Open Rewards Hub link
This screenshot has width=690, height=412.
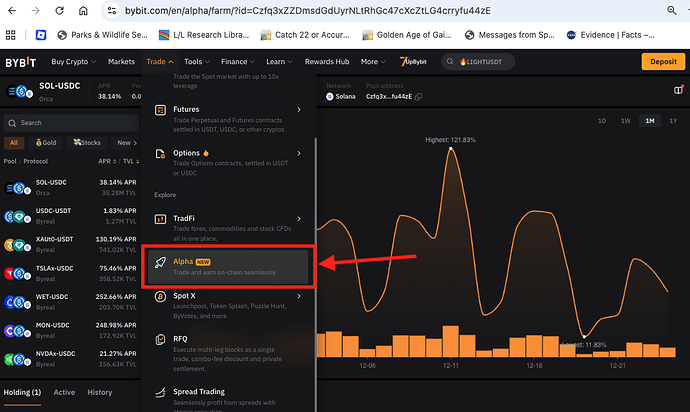coord(327,62)
